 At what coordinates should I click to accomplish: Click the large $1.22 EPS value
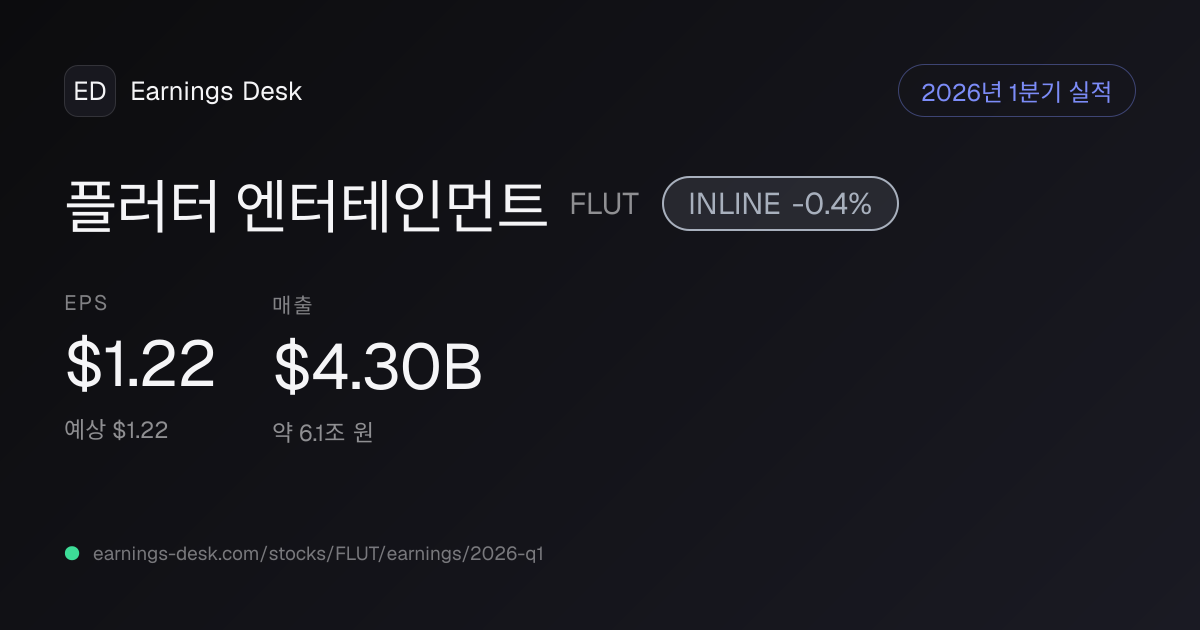point(140,365)
